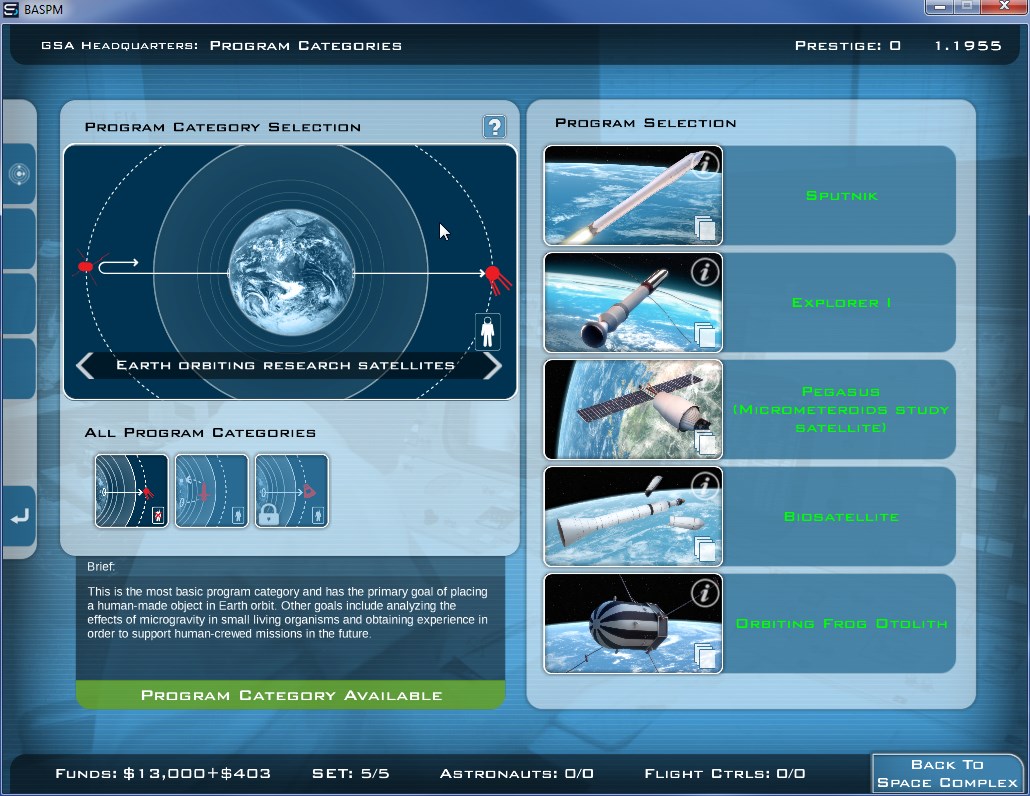Screen dimensions: 1030x796
Task: Click the Program Selection heading
Action: pyautogui.click(x=646, y=123)
